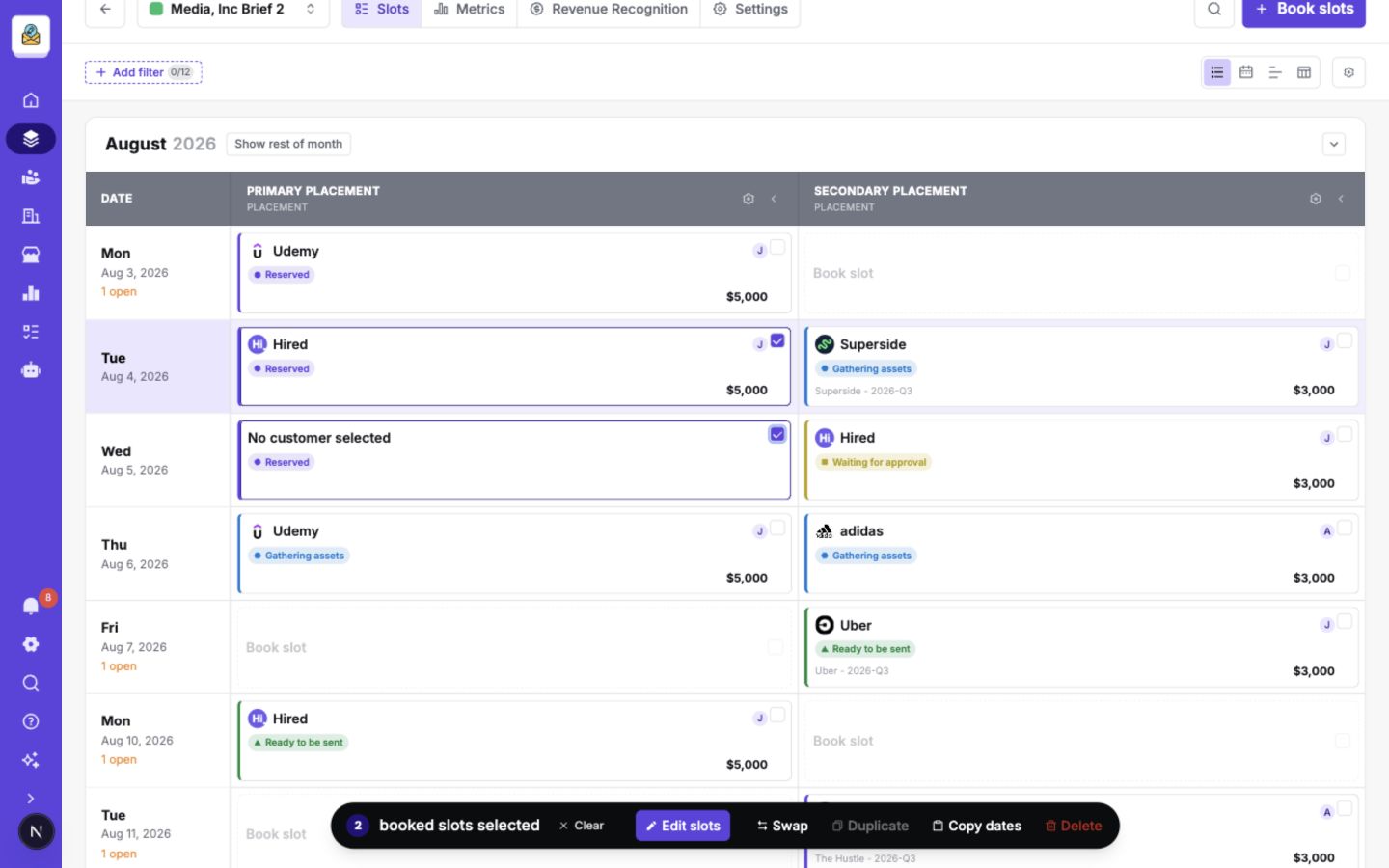The height and width of the screenshot is (868, 1389).
Task: Click Show rest of month
Action: click(x=288, y=145)
